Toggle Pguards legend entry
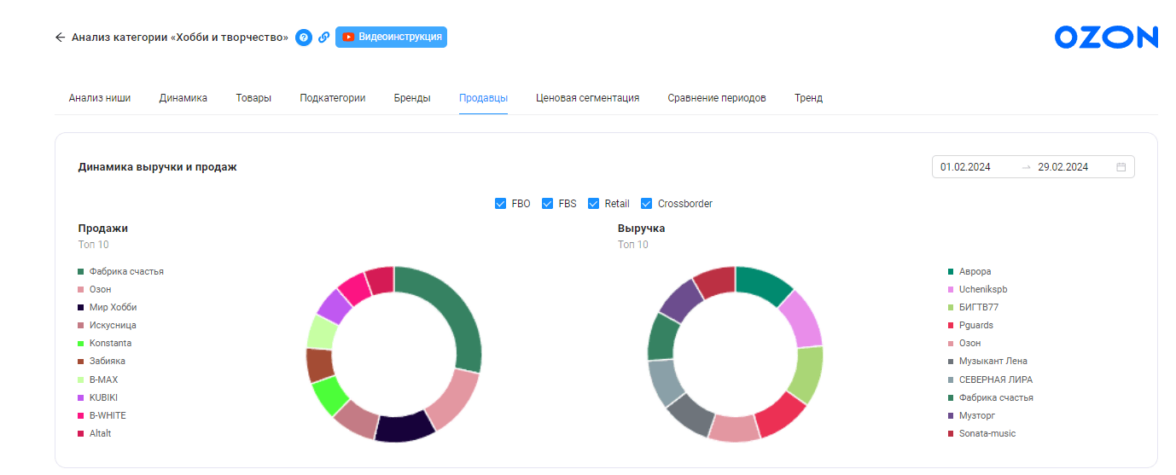This screenshot has height=475, width=1176. pyautogui.click(x=970, y=326)
